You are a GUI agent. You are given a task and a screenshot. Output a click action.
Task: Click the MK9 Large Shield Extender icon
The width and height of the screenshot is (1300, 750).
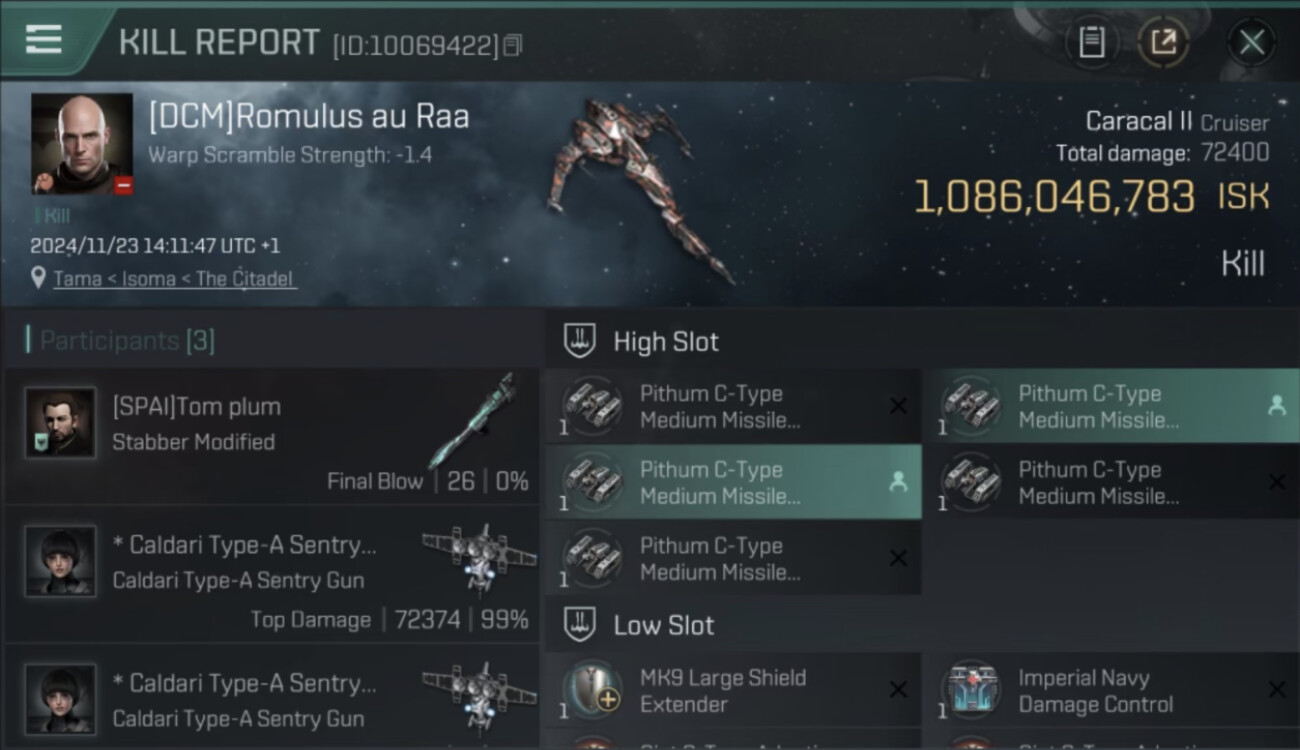(x=592, y=690)
